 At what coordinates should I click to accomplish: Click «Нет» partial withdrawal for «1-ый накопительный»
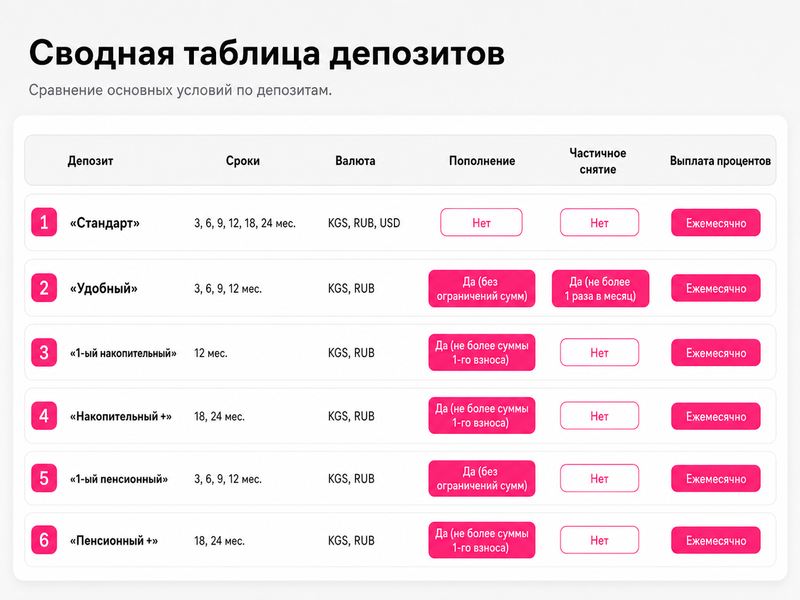[599, 353]
